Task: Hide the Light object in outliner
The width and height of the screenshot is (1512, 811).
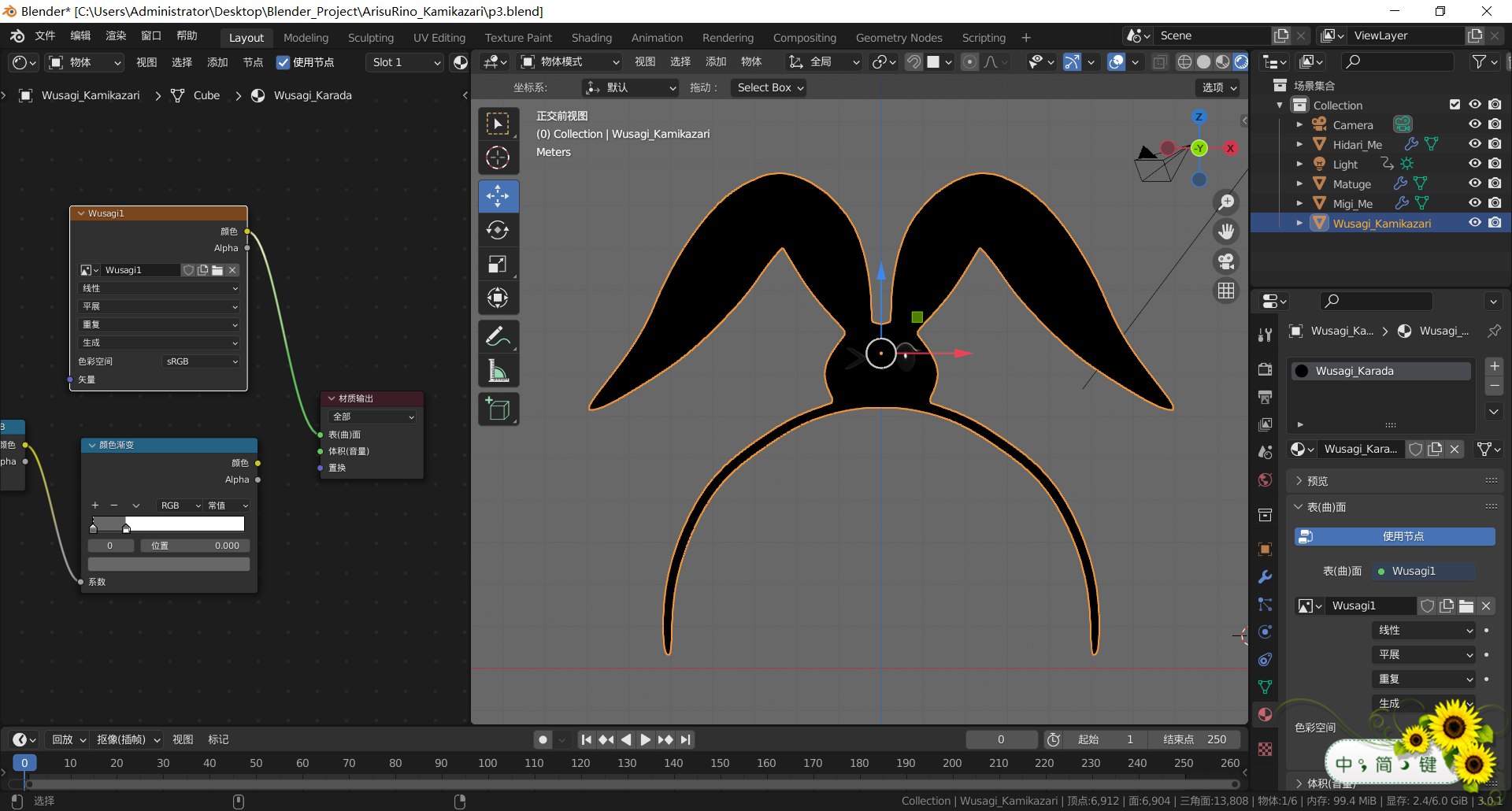Action: [x=1474, y=164]
